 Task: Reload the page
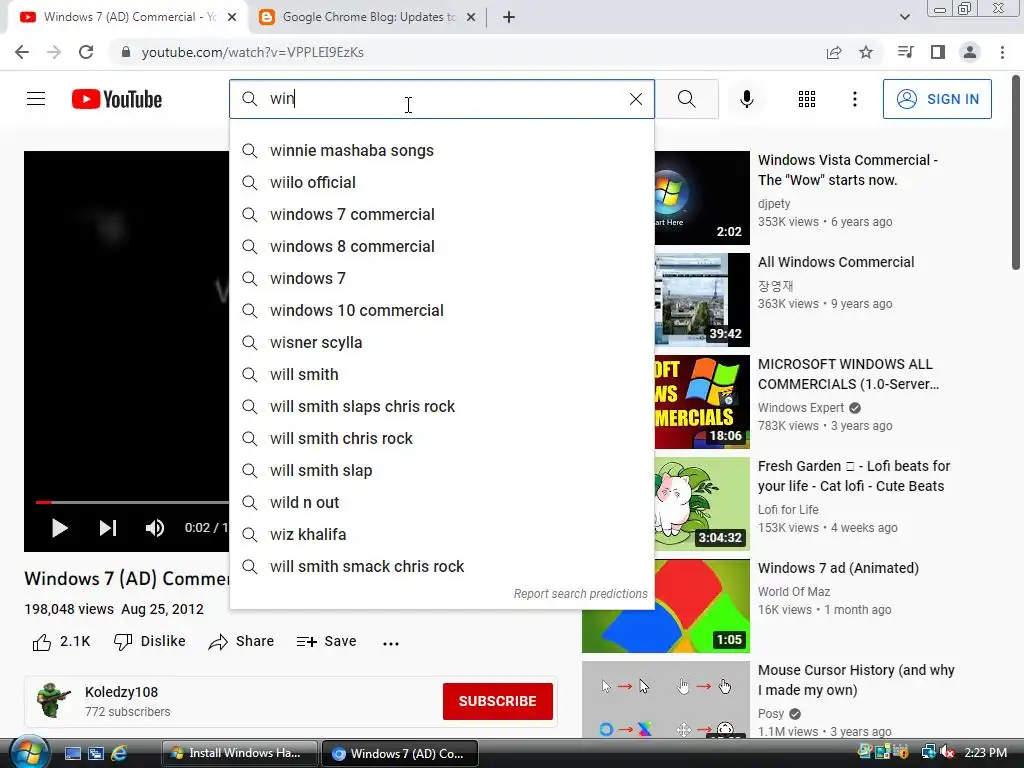[86, 52]
